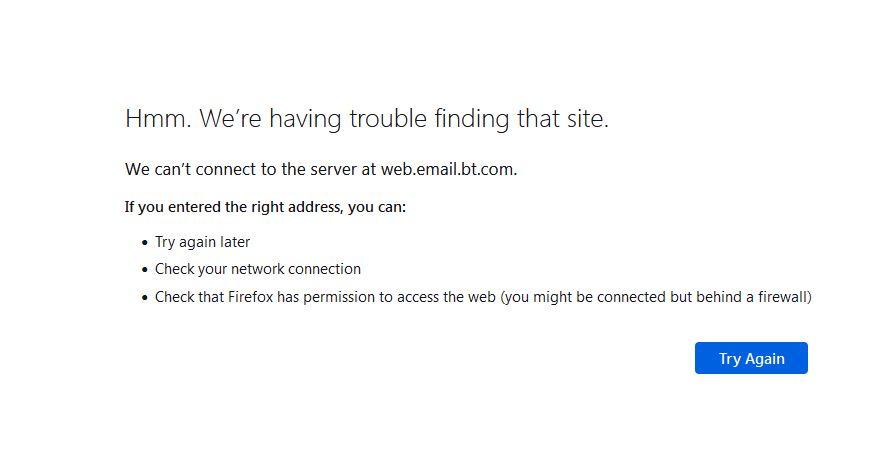Click the blue Try Again button

click(751, 358)
